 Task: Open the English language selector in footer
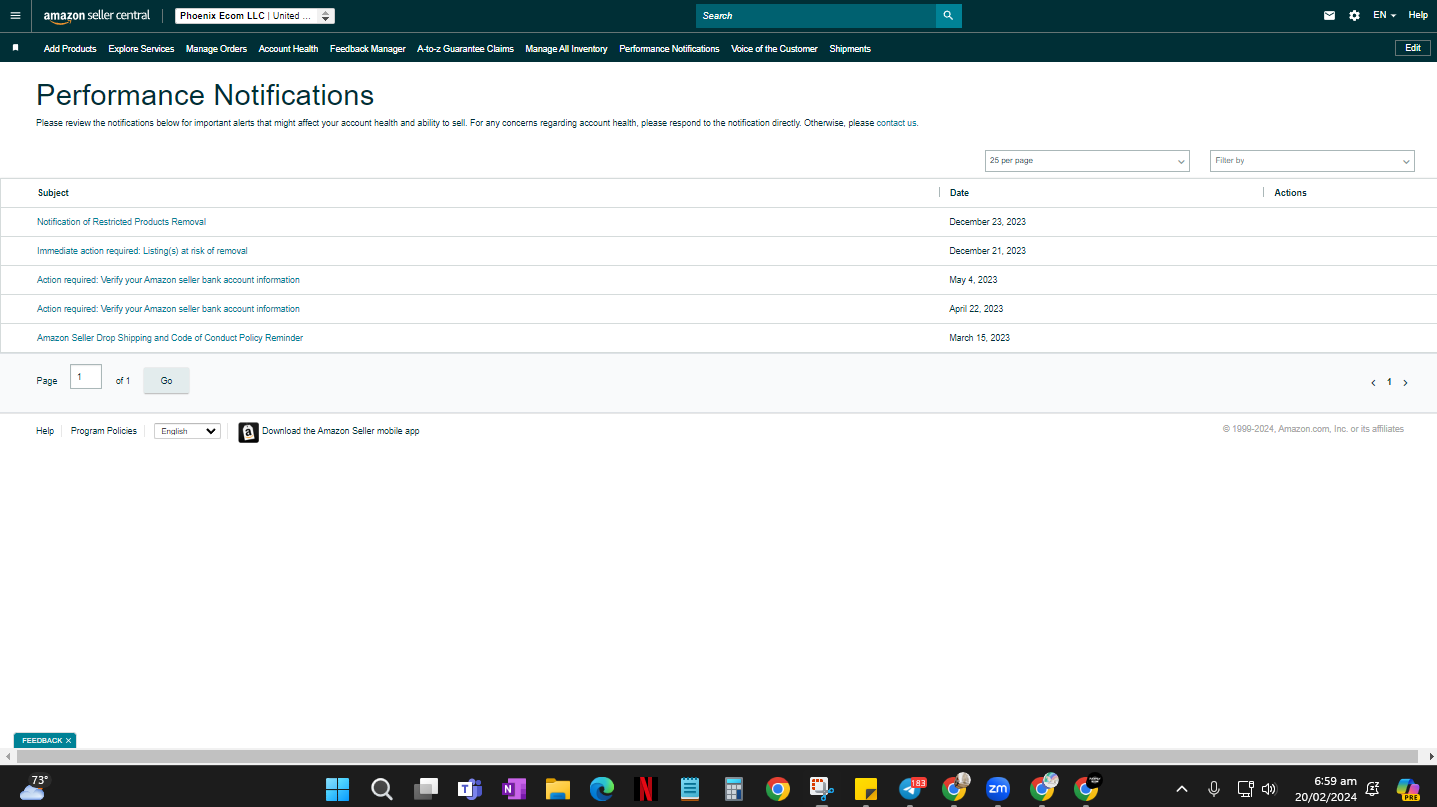click(187, 431)
